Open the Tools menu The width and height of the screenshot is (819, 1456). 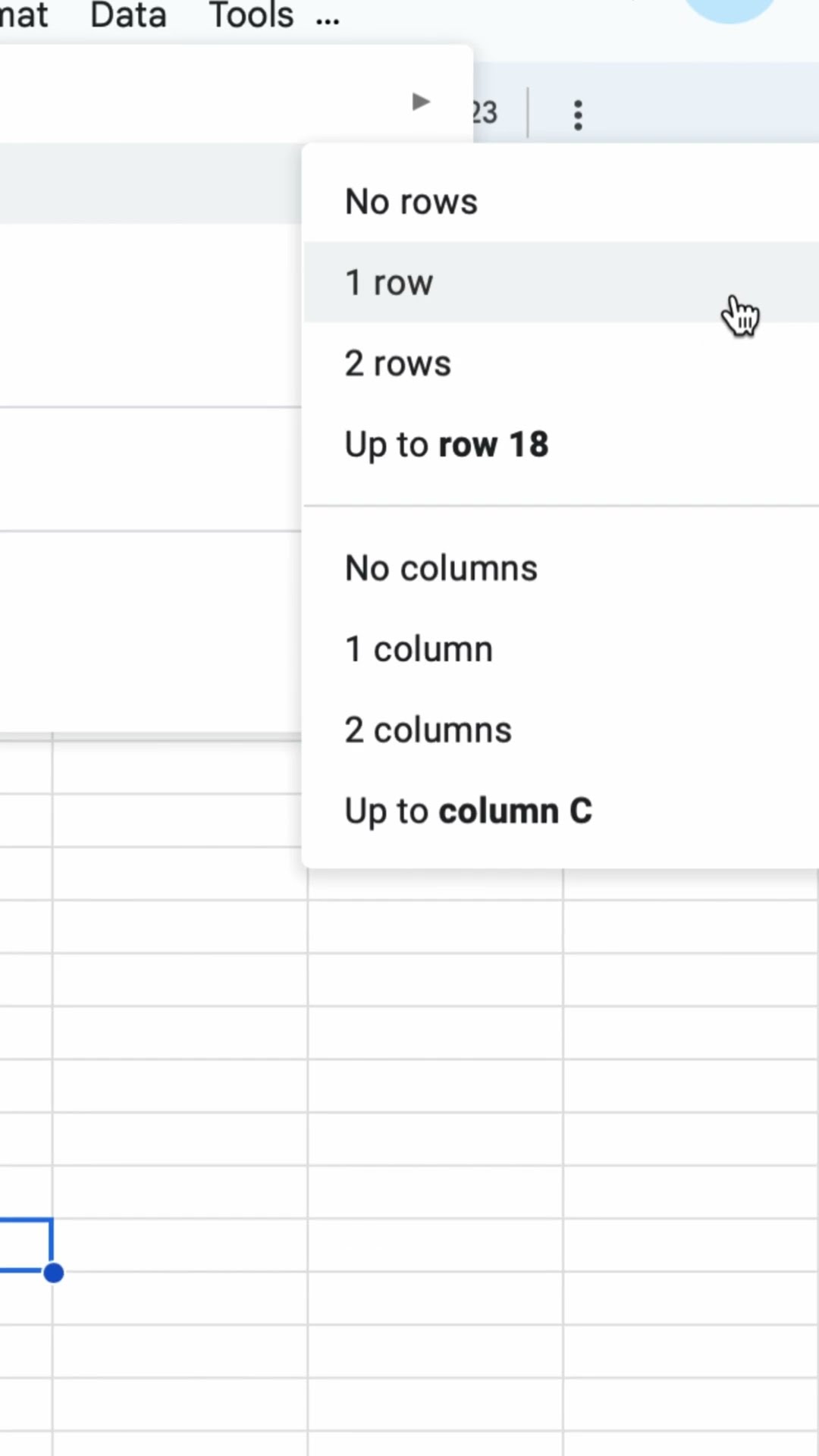251,15
